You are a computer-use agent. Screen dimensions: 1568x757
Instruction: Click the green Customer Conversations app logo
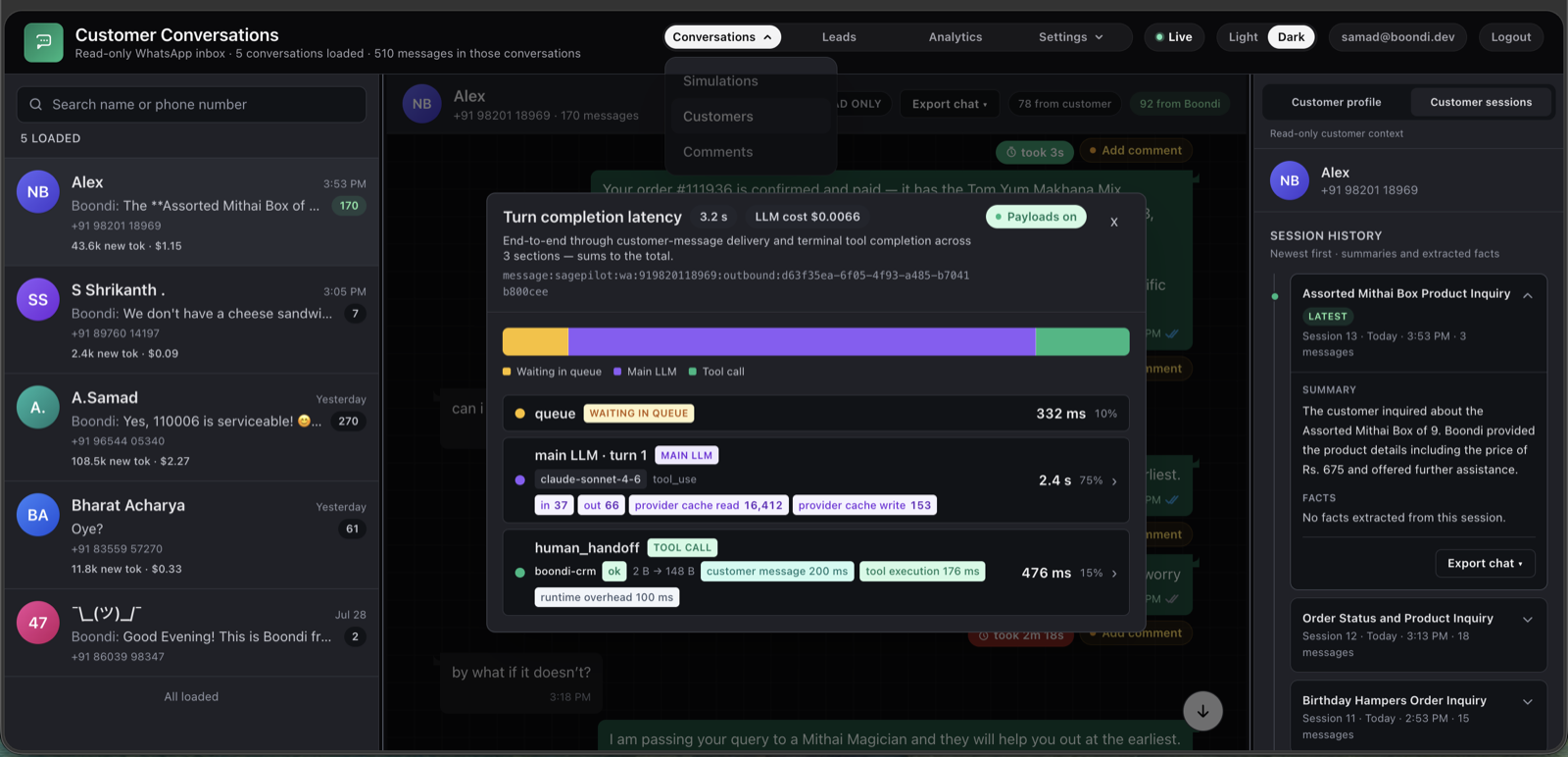43,42
